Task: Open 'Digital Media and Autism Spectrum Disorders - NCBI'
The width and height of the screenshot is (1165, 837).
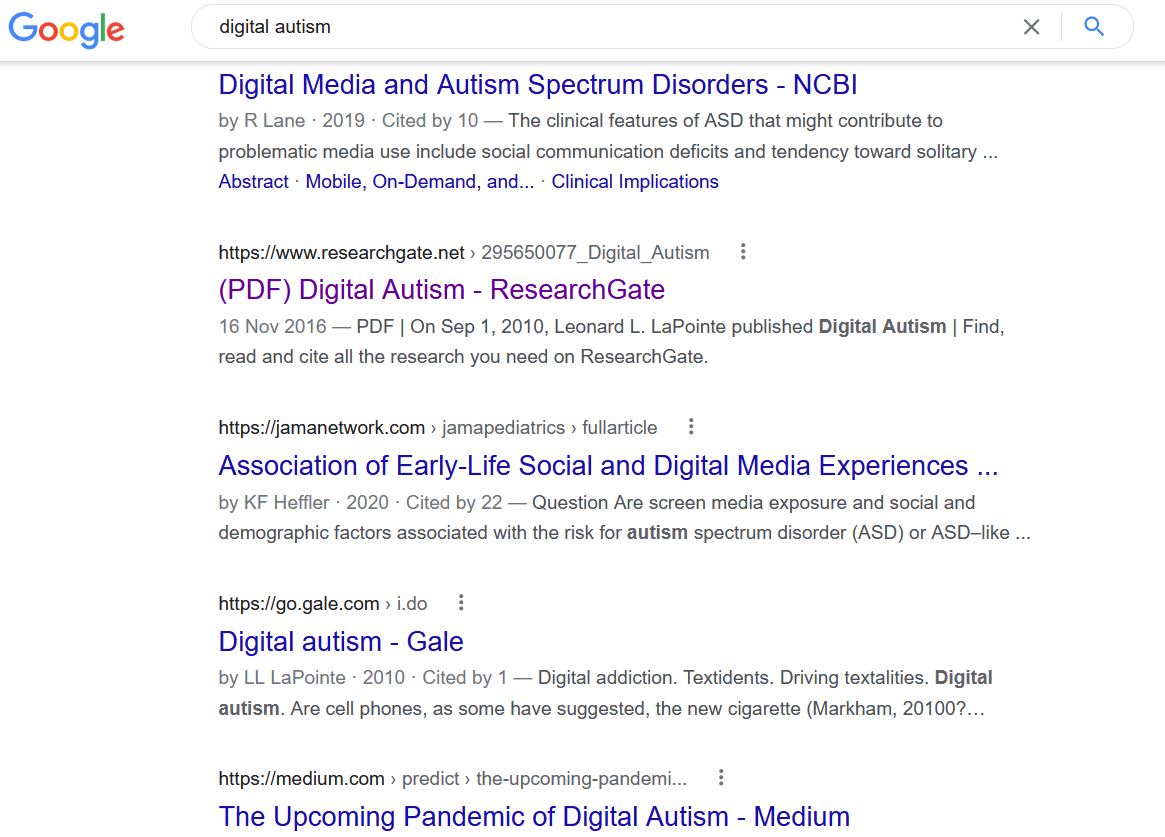Action: (538, 84)
